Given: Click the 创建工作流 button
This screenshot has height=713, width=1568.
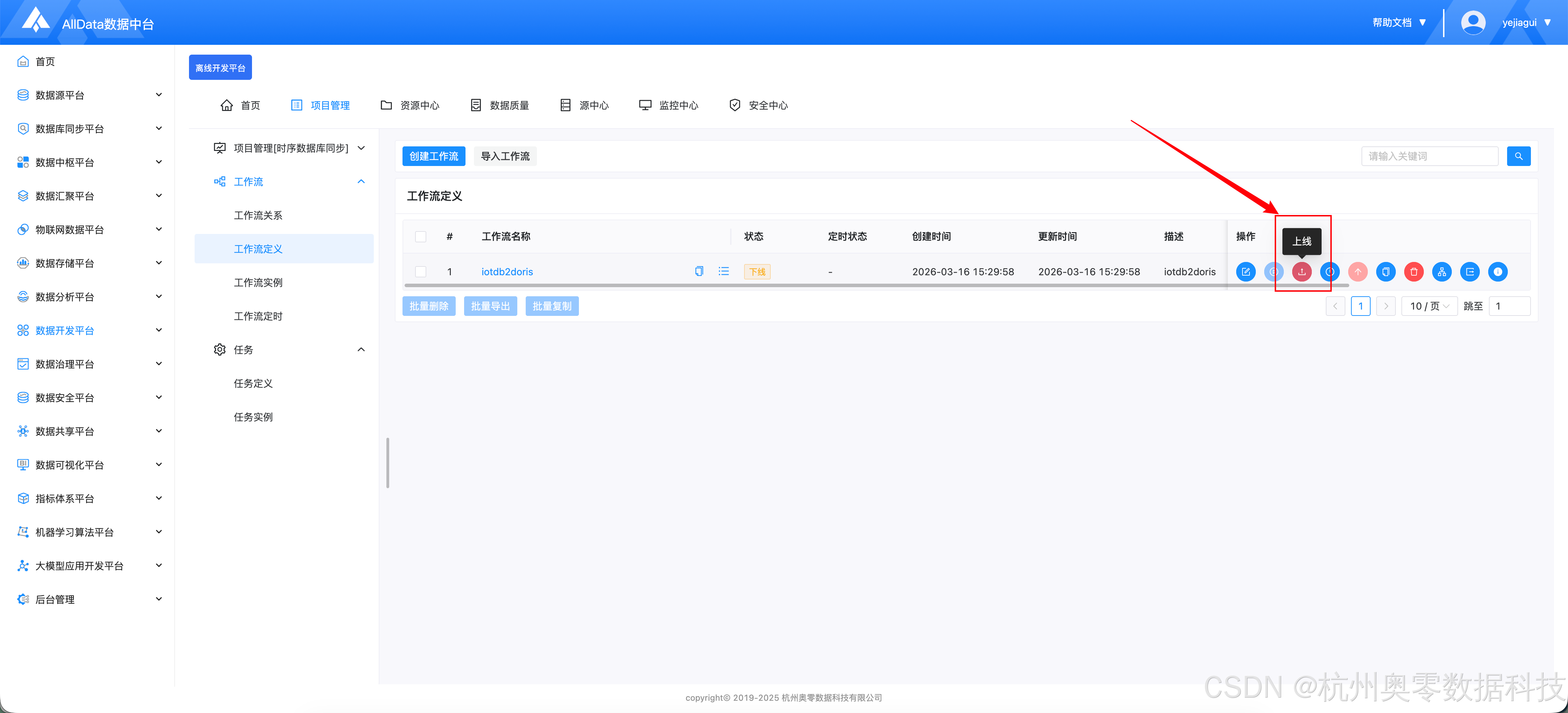Looking at the screenshot, I should (433, 157).
